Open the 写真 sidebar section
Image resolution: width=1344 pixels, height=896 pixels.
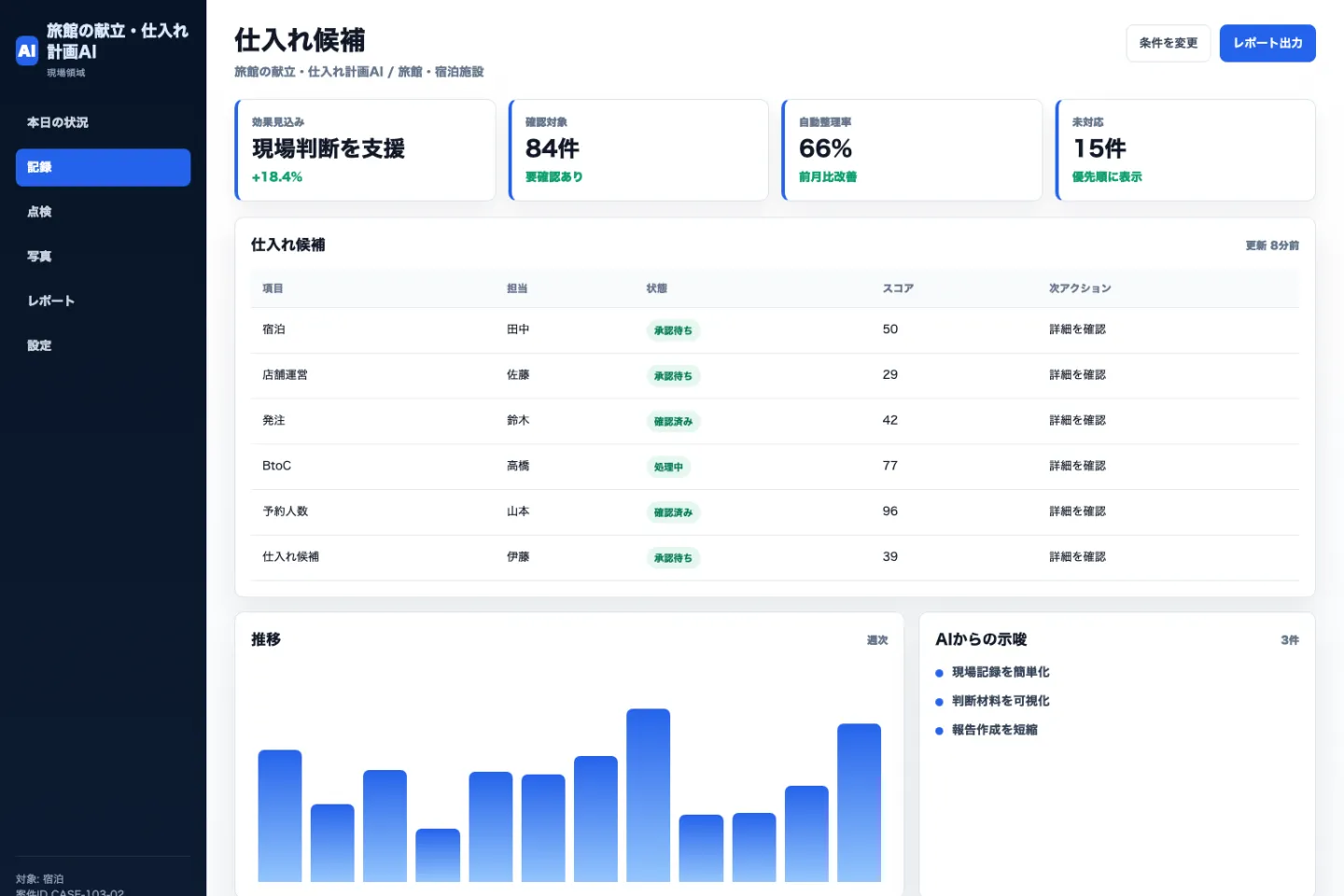click(103, 256)
